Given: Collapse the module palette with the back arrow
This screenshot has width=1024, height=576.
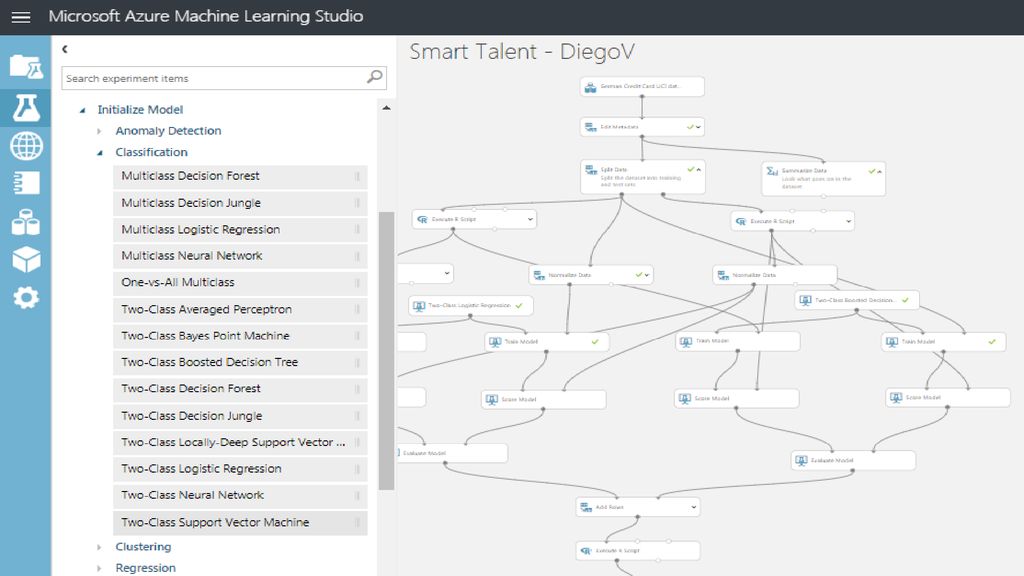Looking at the screenshot, I should pos(65,49).
